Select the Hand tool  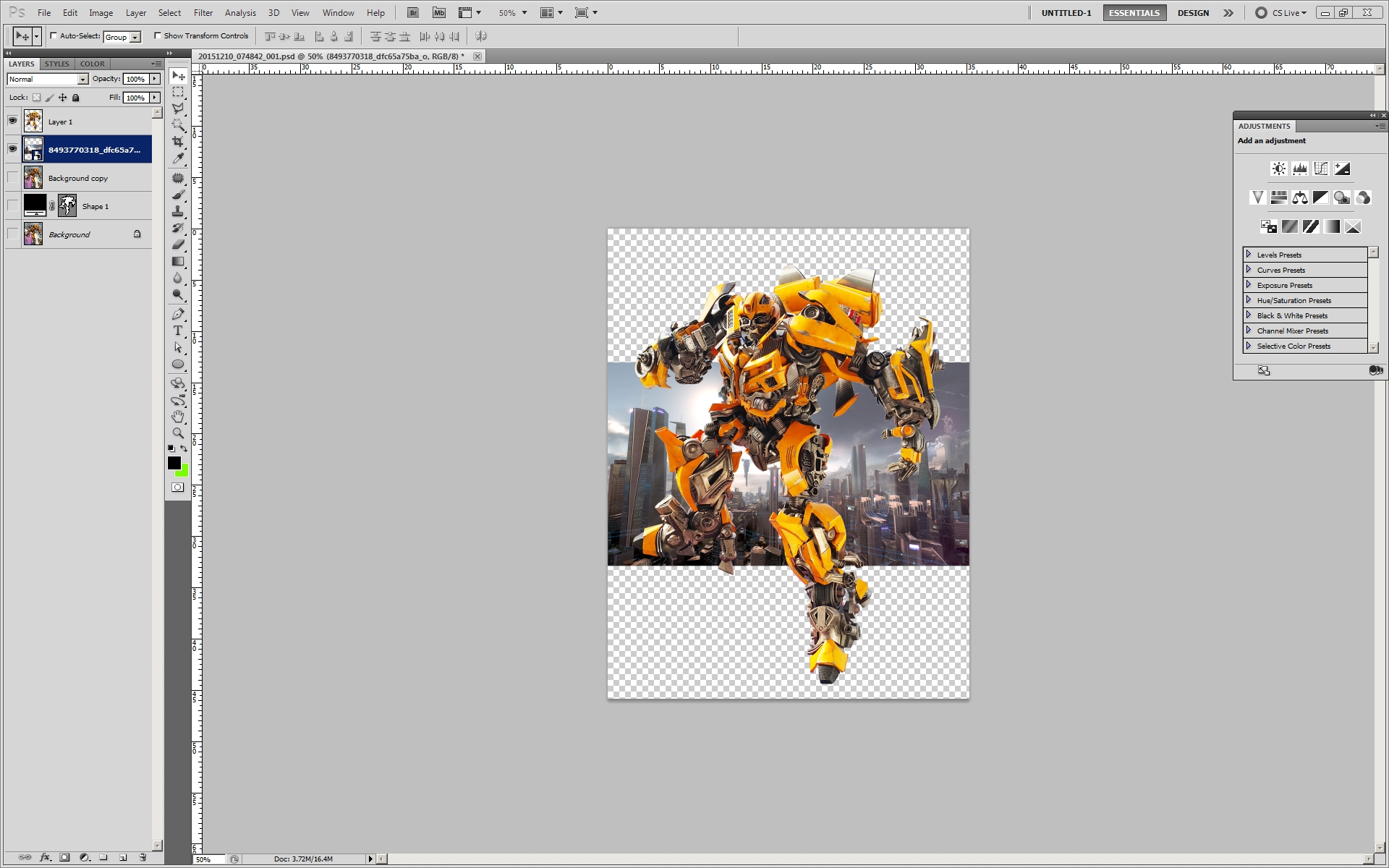pos(178,417)
